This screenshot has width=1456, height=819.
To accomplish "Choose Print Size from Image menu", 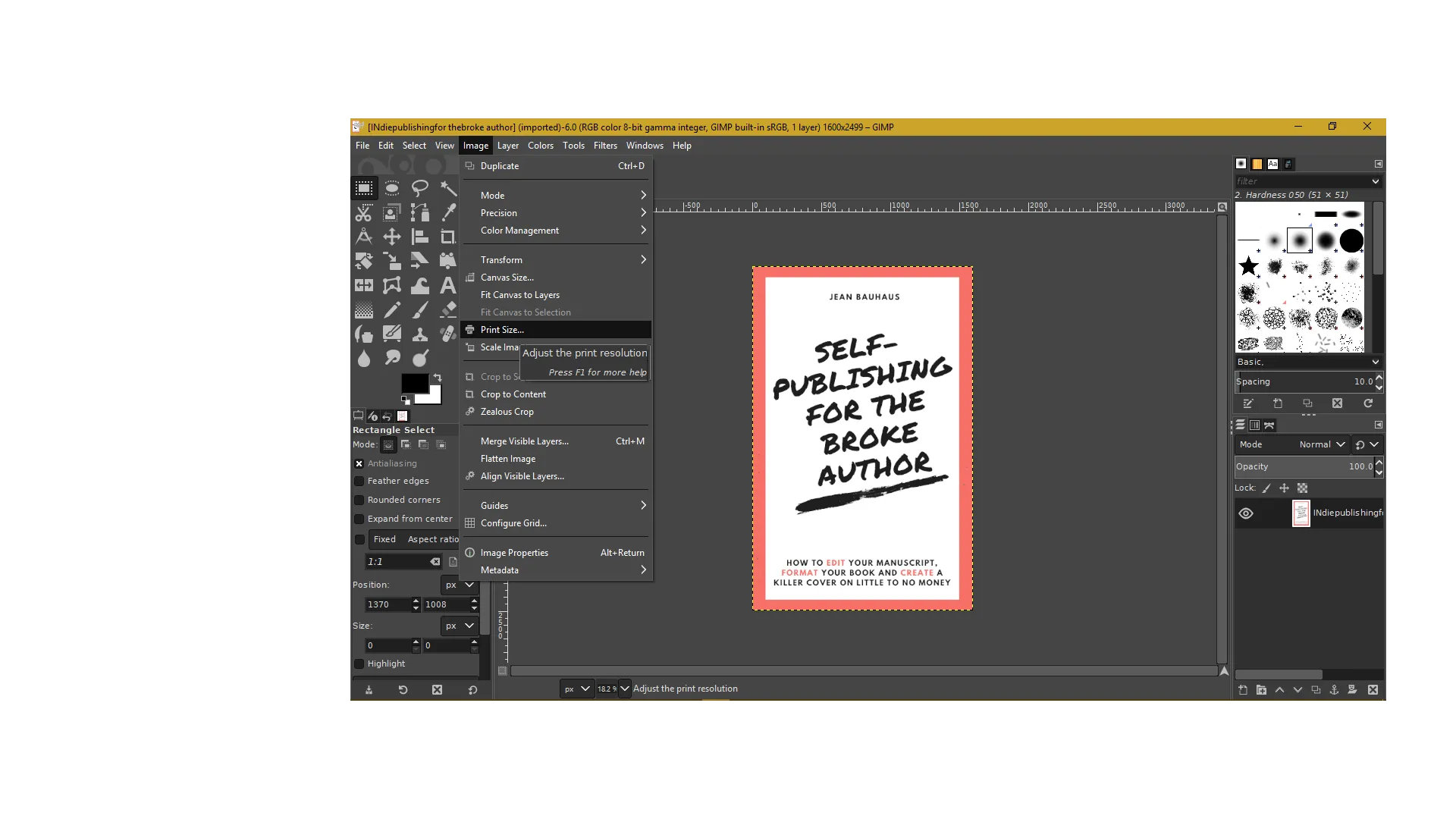I will [502, 330].
